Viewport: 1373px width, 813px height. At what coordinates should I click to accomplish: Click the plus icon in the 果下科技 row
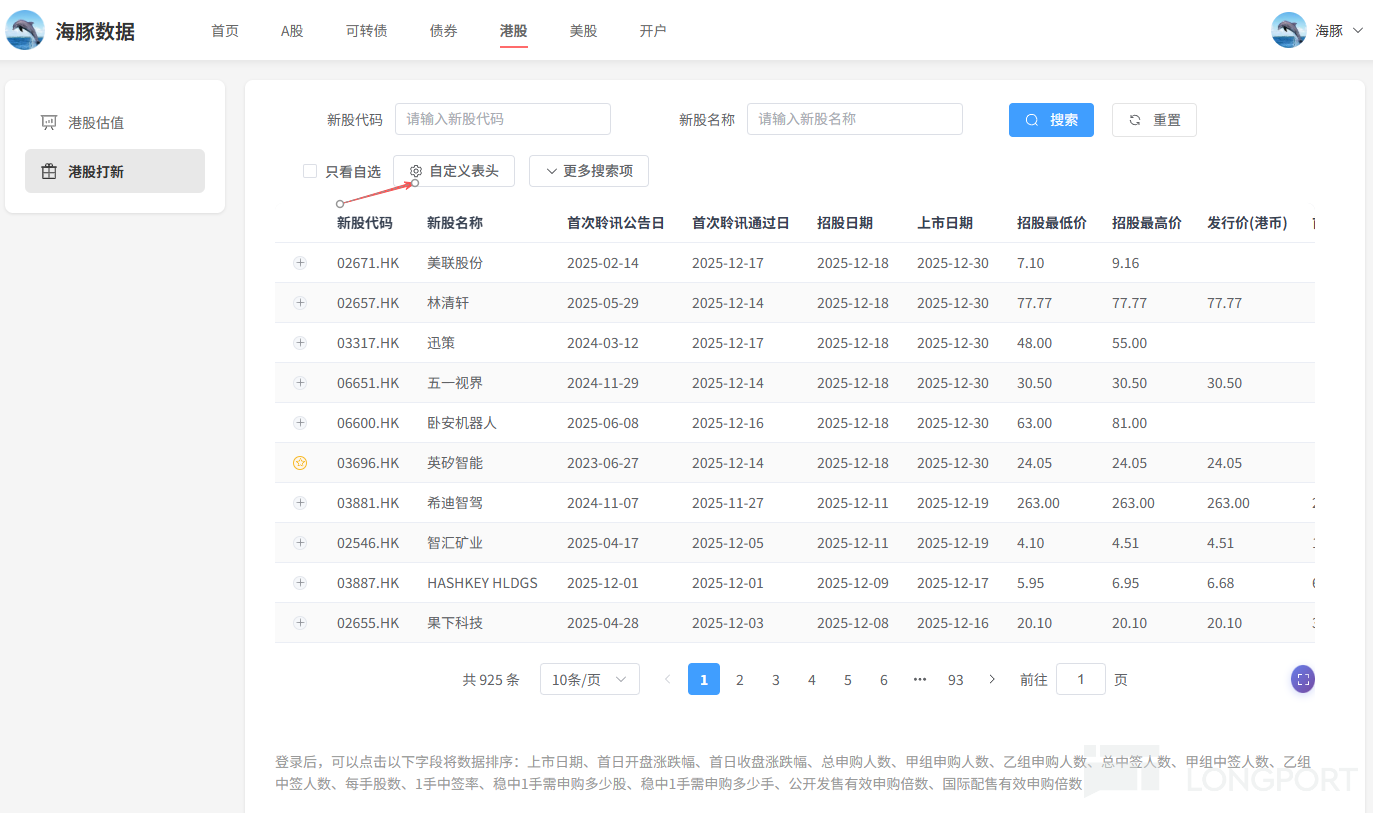(x=300, y=623)
